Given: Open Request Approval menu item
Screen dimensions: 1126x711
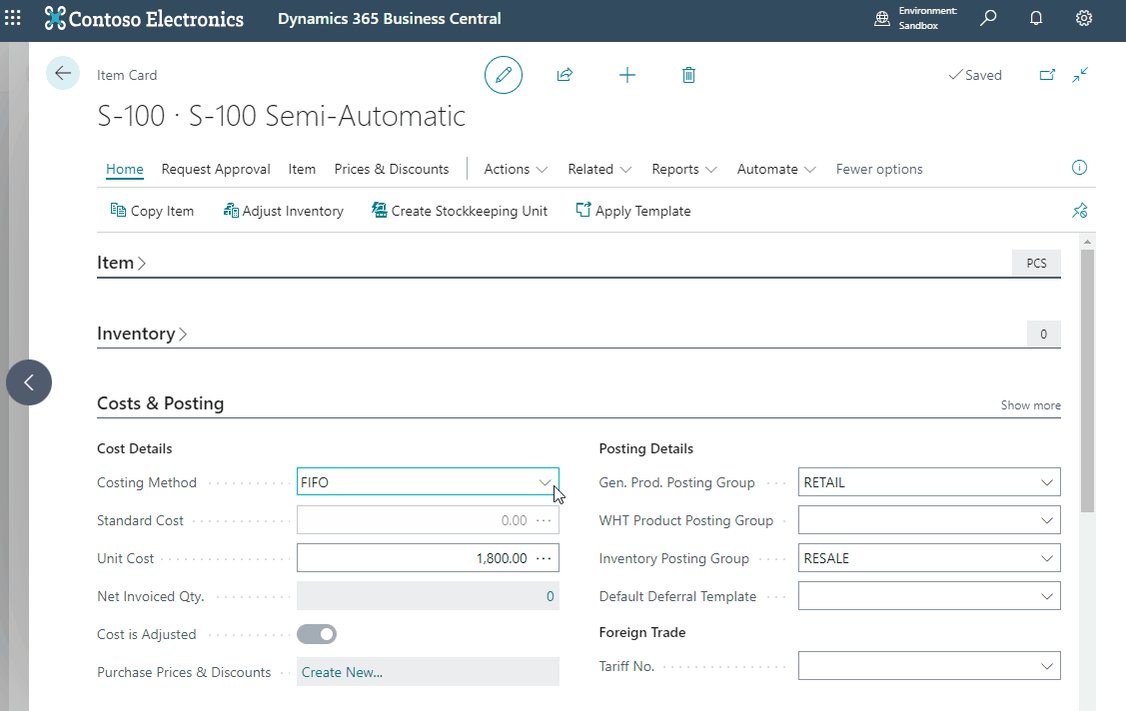Looking at the screenshot, I should (215, 169).
